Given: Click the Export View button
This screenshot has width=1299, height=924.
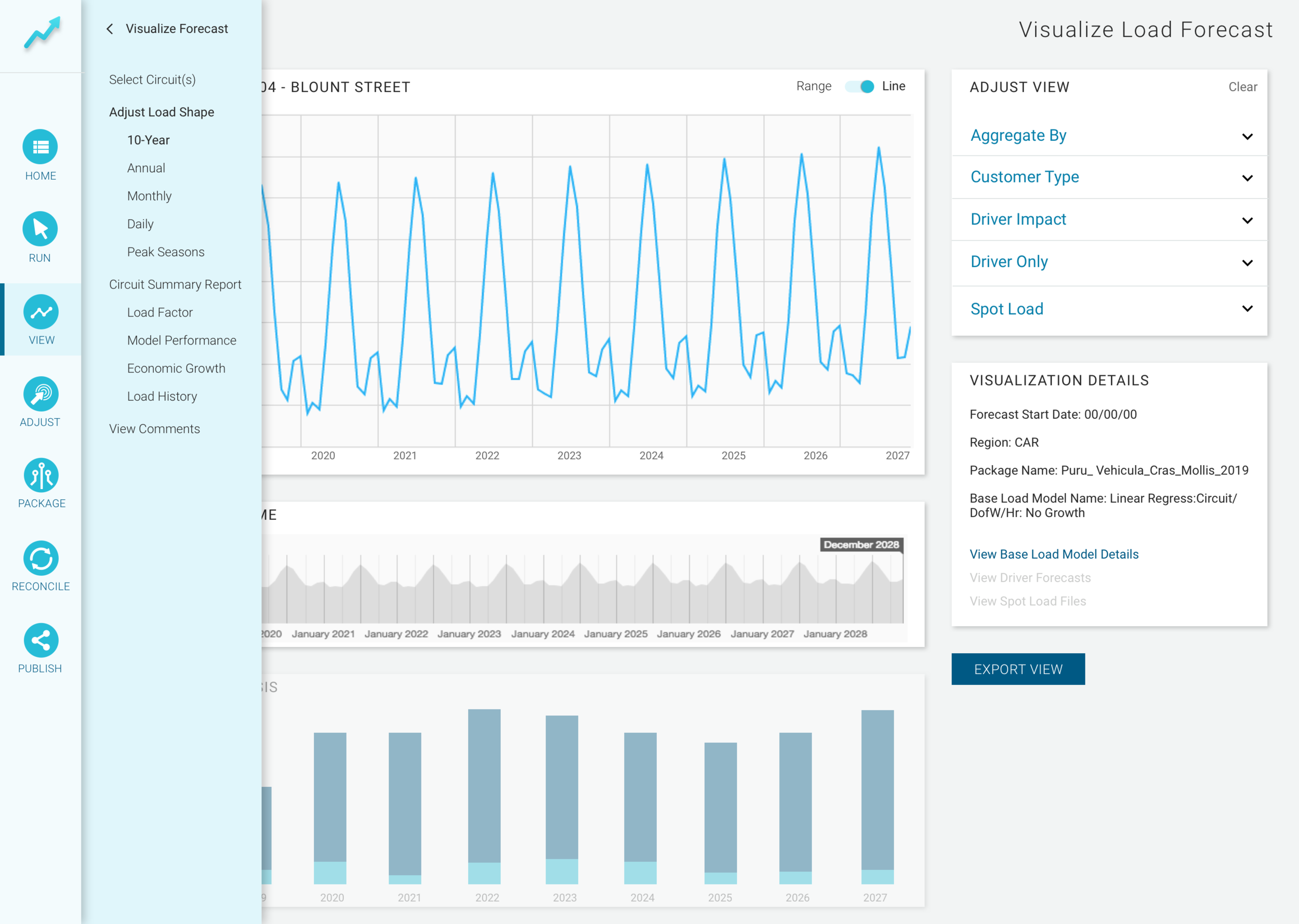Looking at the screenshot, I should pos(1018,669).
